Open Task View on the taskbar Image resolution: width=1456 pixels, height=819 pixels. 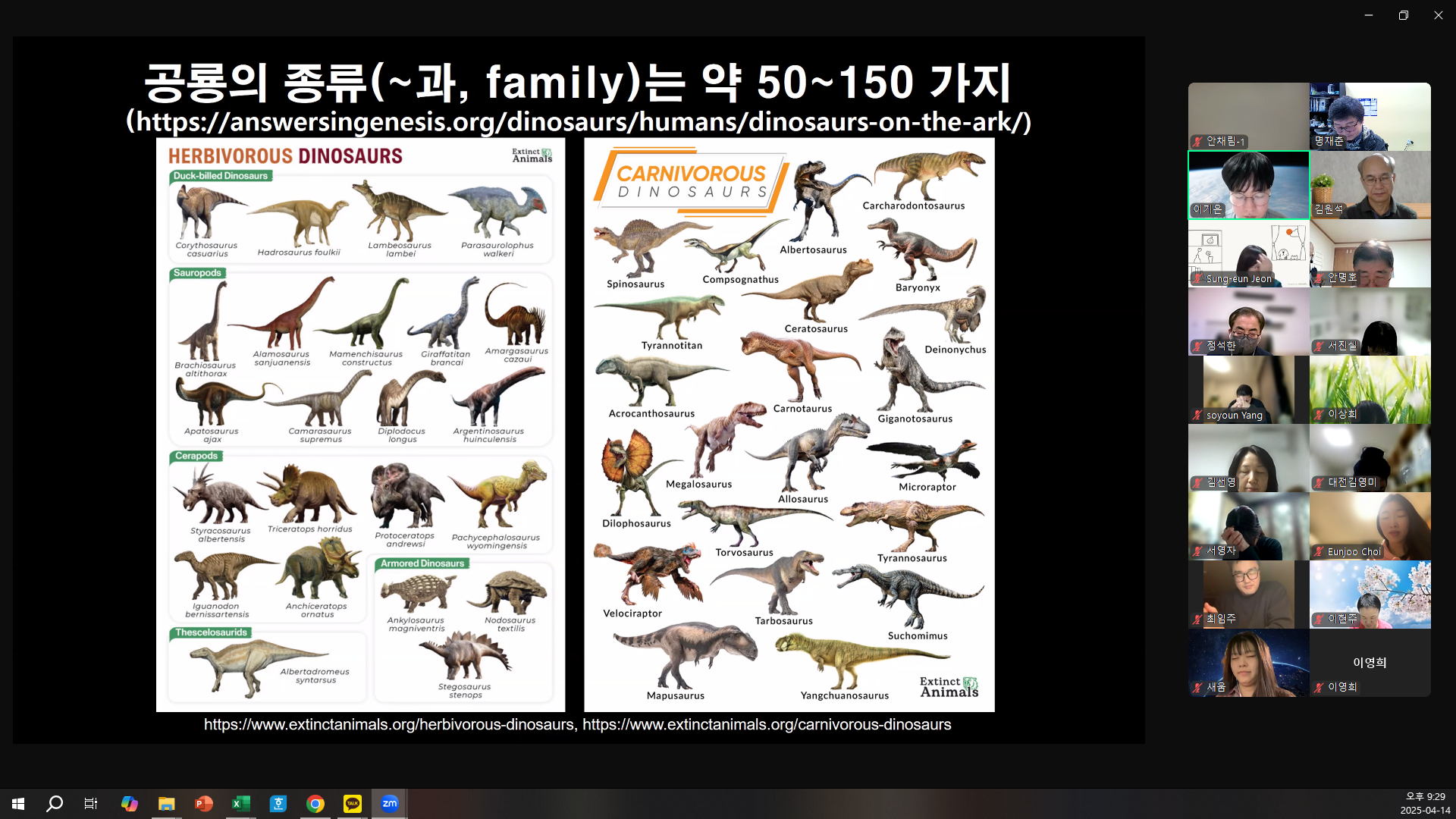click(x=91, y=803)
